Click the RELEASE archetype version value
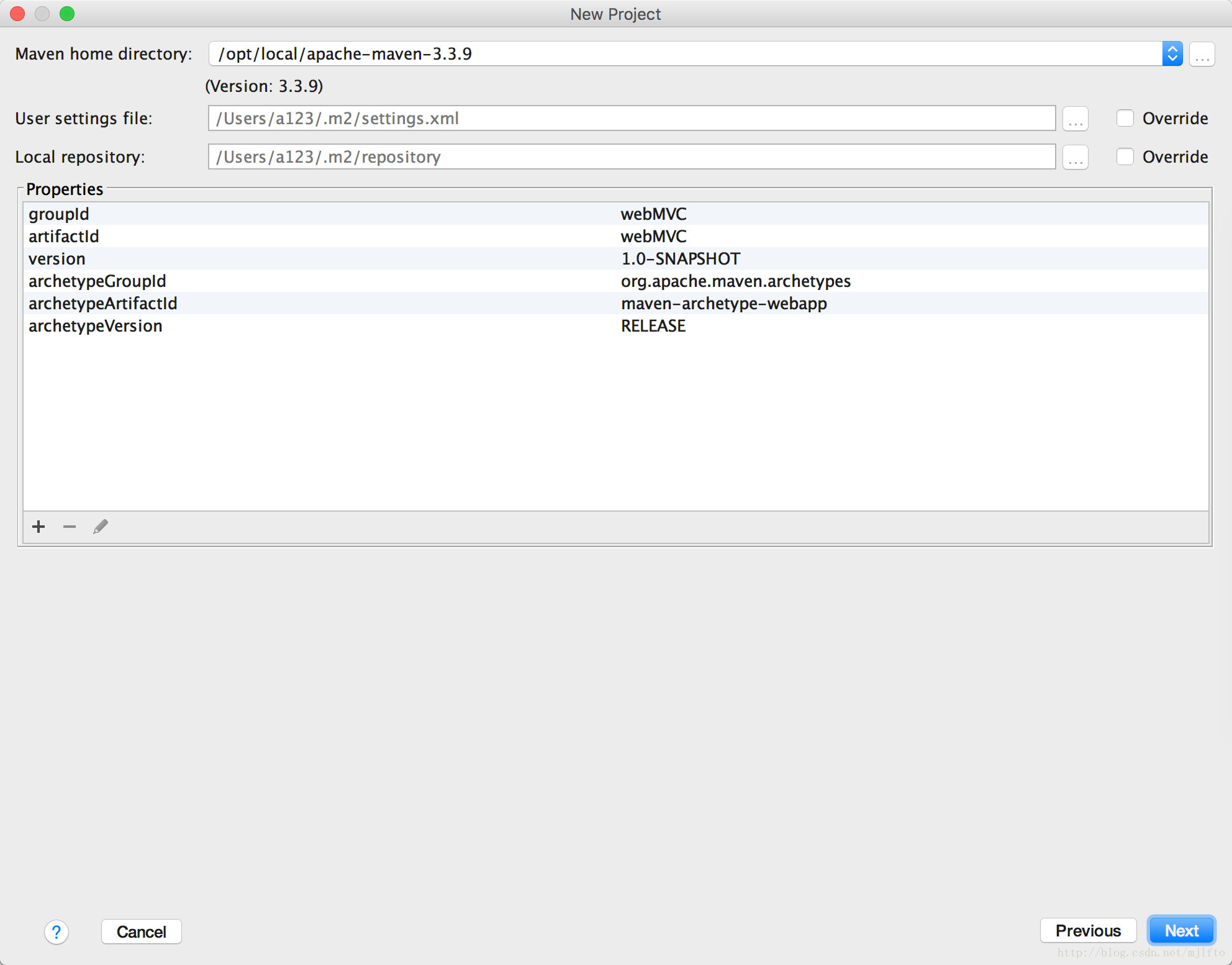This screenshot has width=1232, height=965. click(653, 326)
